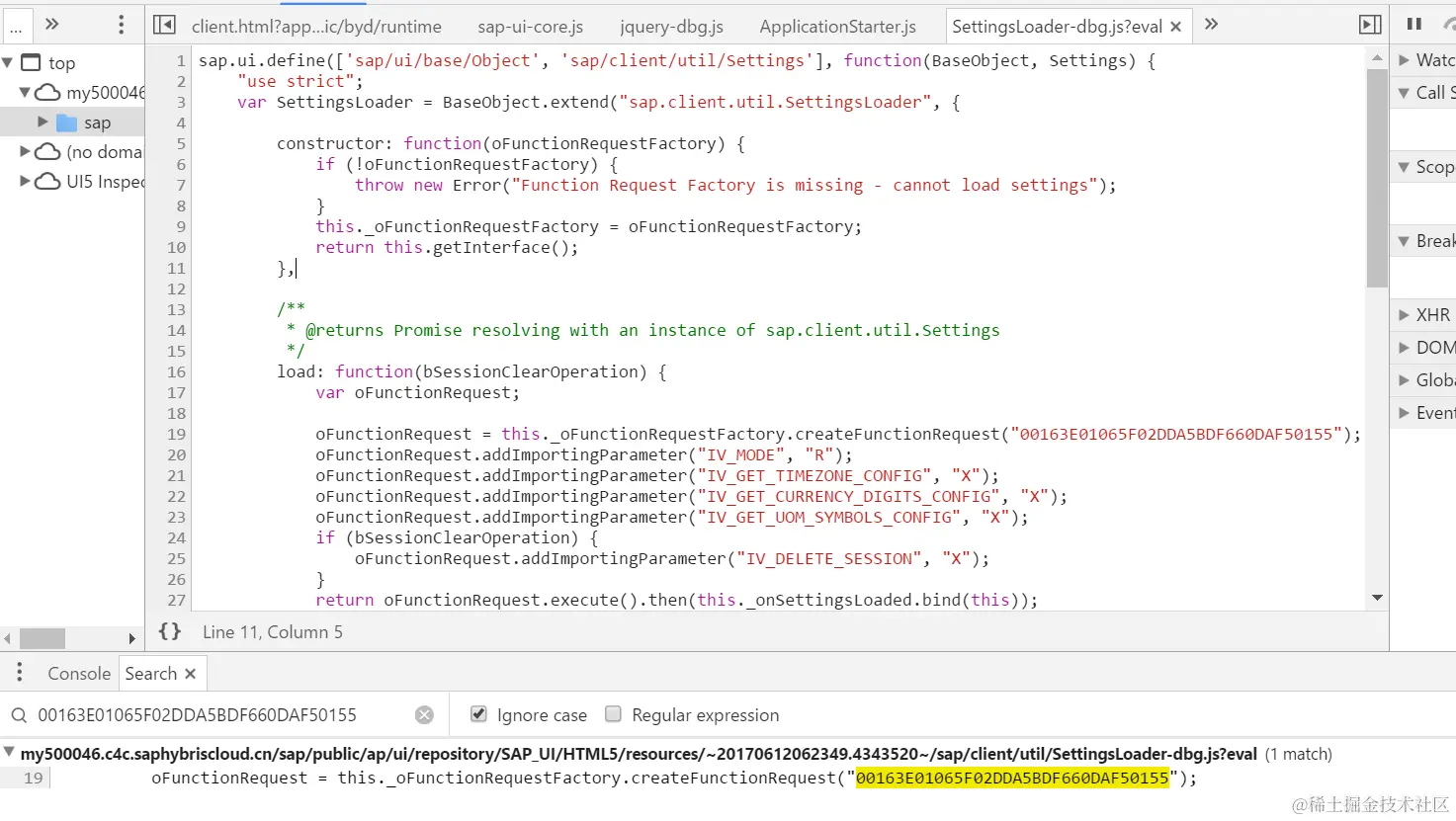This screenshot has height=821, width=1456.
Task: Click 'IV_DELETE_SESSION' string in code
Action: pos(829,558)
